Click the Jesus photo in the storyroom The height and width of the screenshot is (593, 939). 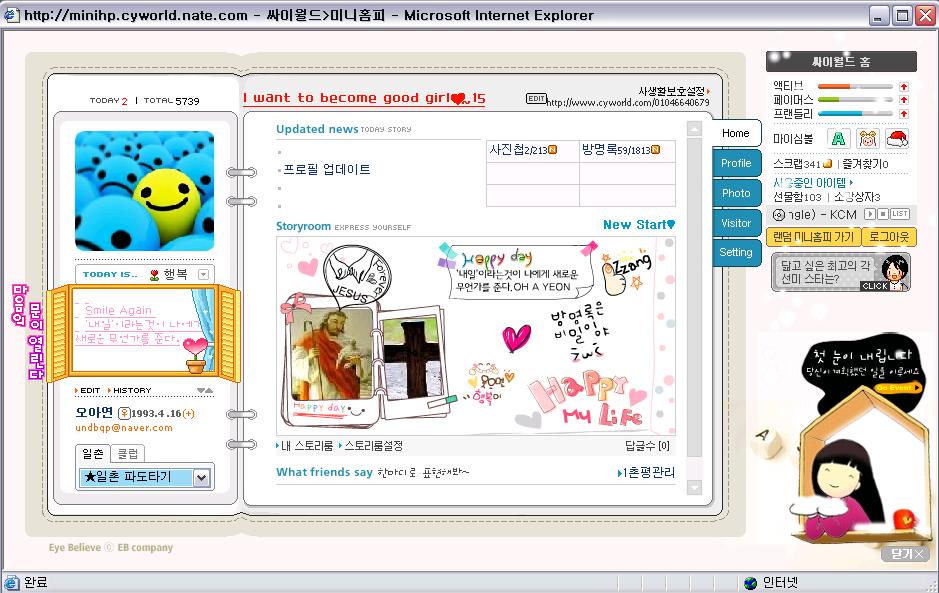332,353
